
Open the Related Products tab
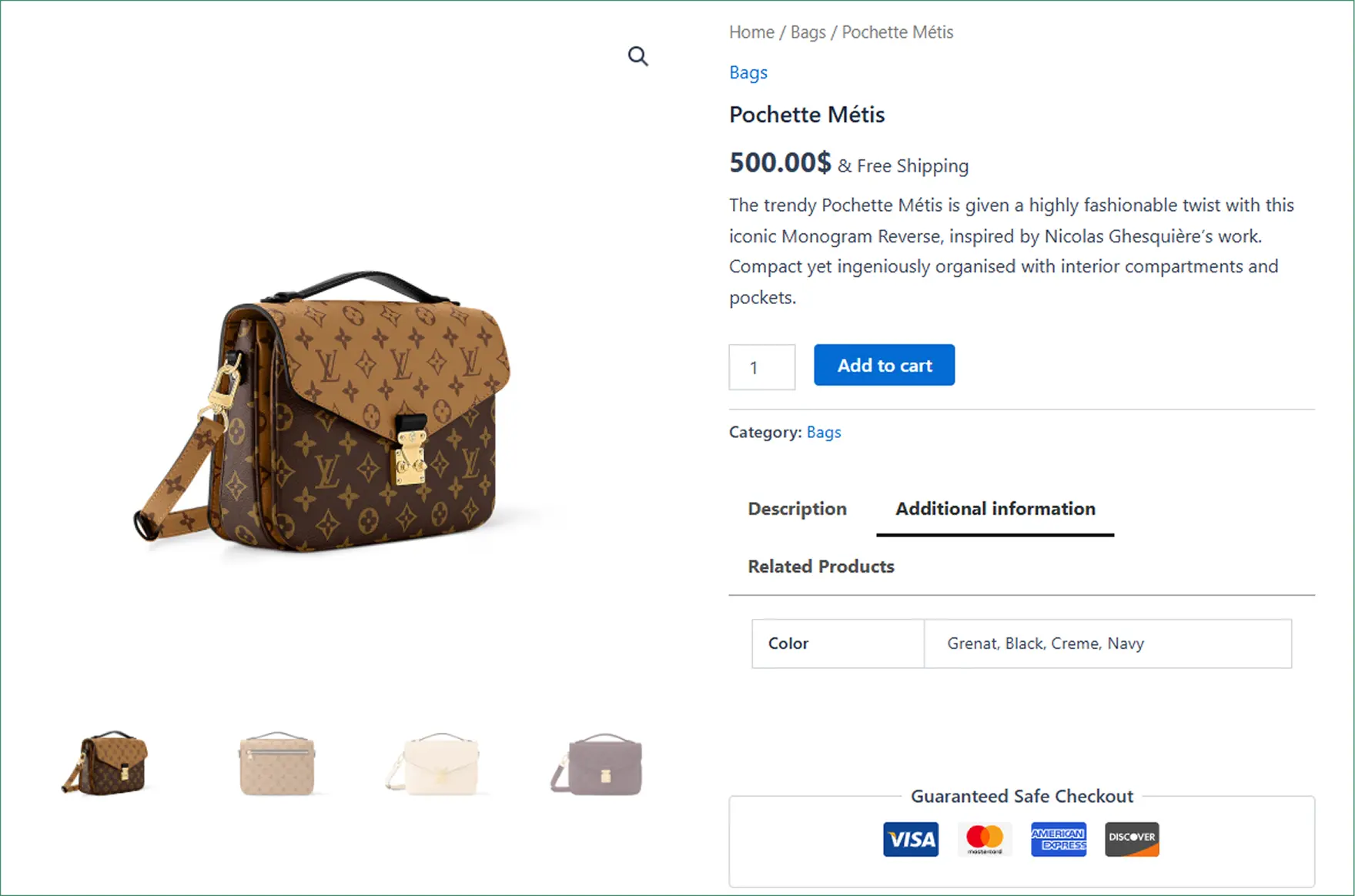821,567
